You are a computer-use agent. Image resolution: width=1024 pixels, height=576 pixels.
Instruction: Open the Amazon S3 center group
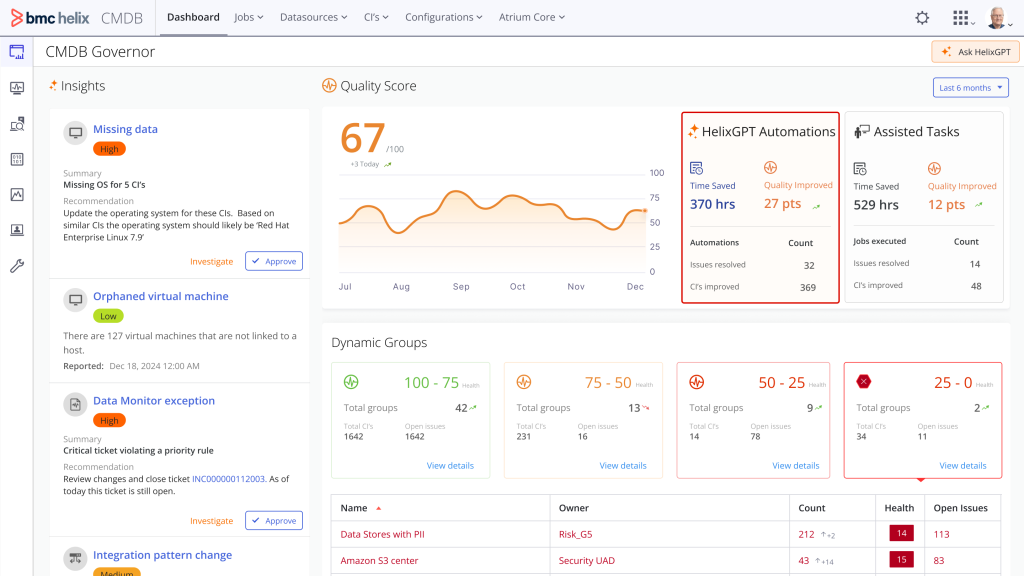pyautogui.click(x=379, y=560)
